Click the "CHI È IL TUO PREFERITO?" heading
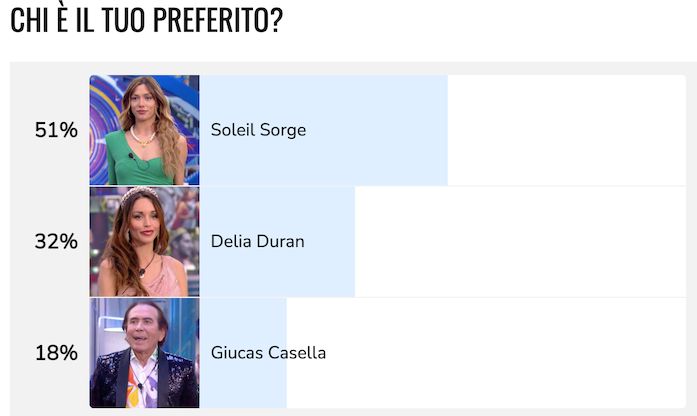Image resolution: width=697 pixels, height=416 pixels. [146, 22]
